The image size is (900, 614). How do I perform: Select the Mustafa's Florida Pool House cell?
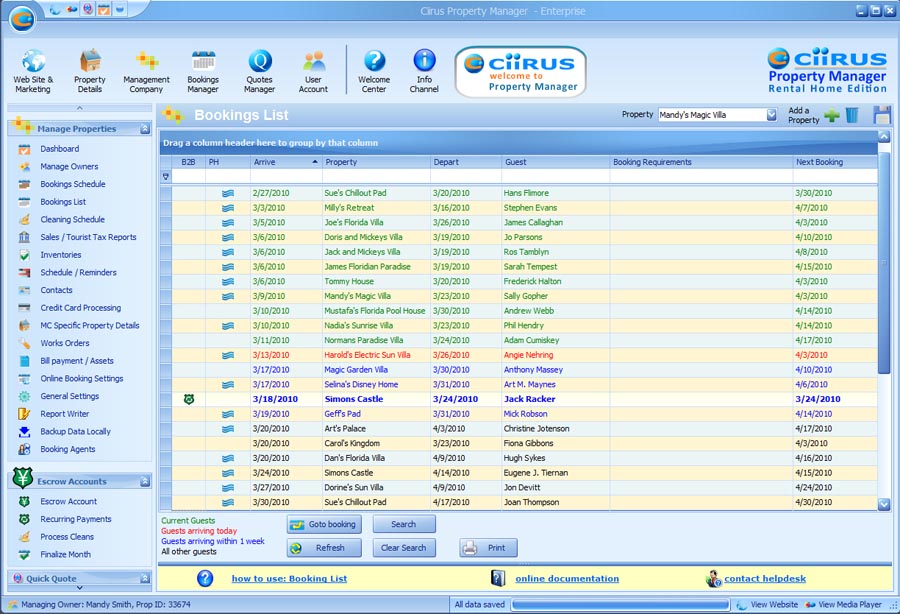[x=375, y=311]
